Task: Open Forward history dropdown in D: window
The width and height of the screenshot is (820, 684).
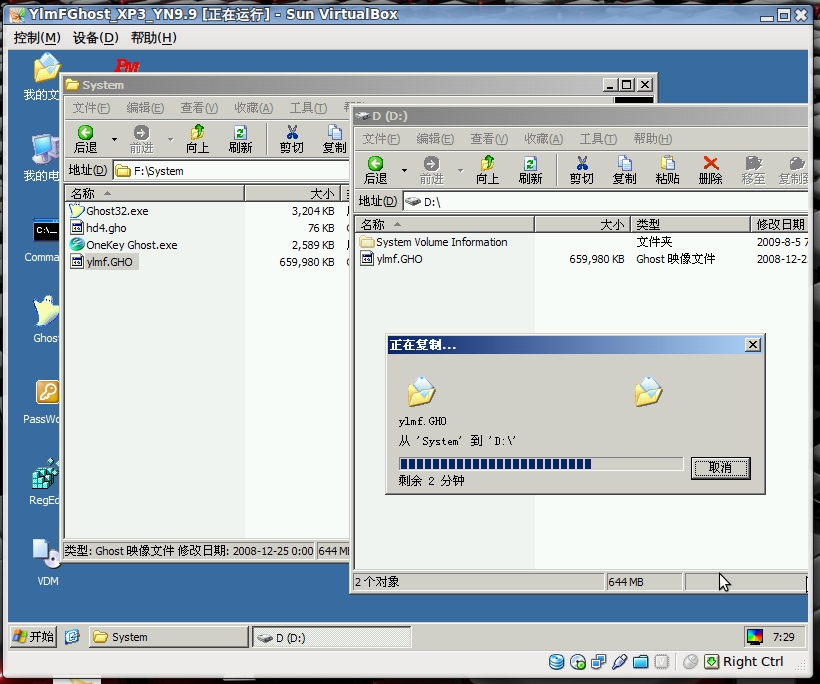Action: click(x=460, y=170)
